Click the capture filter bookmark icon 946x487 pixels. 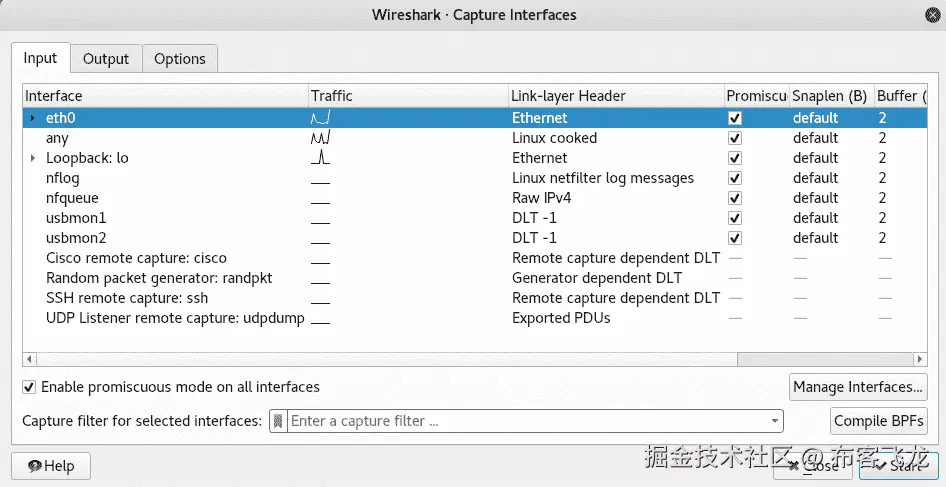pos(279,421)
